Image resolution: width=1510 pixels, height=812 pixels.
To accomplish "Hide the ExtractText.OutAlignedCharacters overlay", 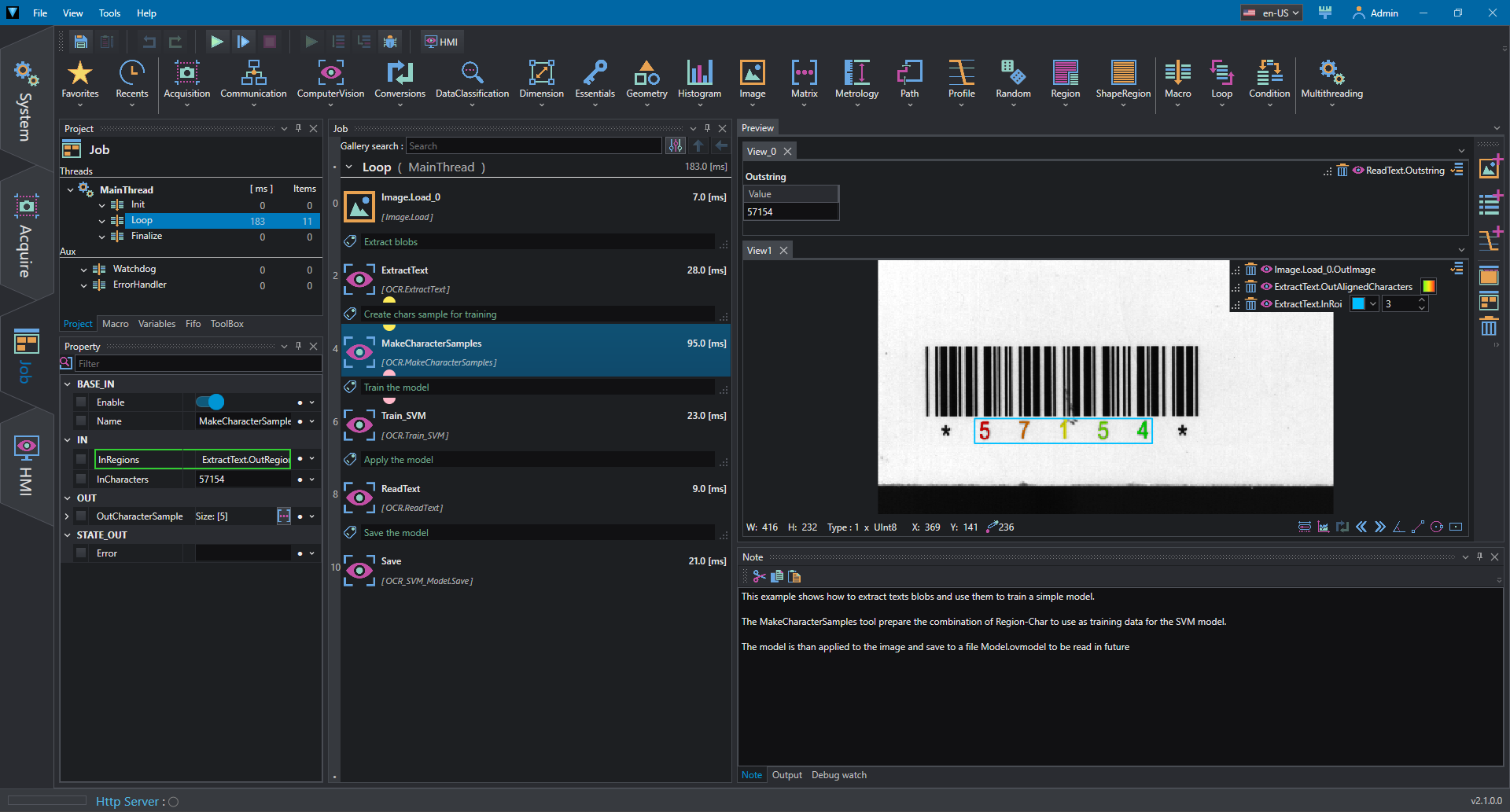I will pos(1266,287).
